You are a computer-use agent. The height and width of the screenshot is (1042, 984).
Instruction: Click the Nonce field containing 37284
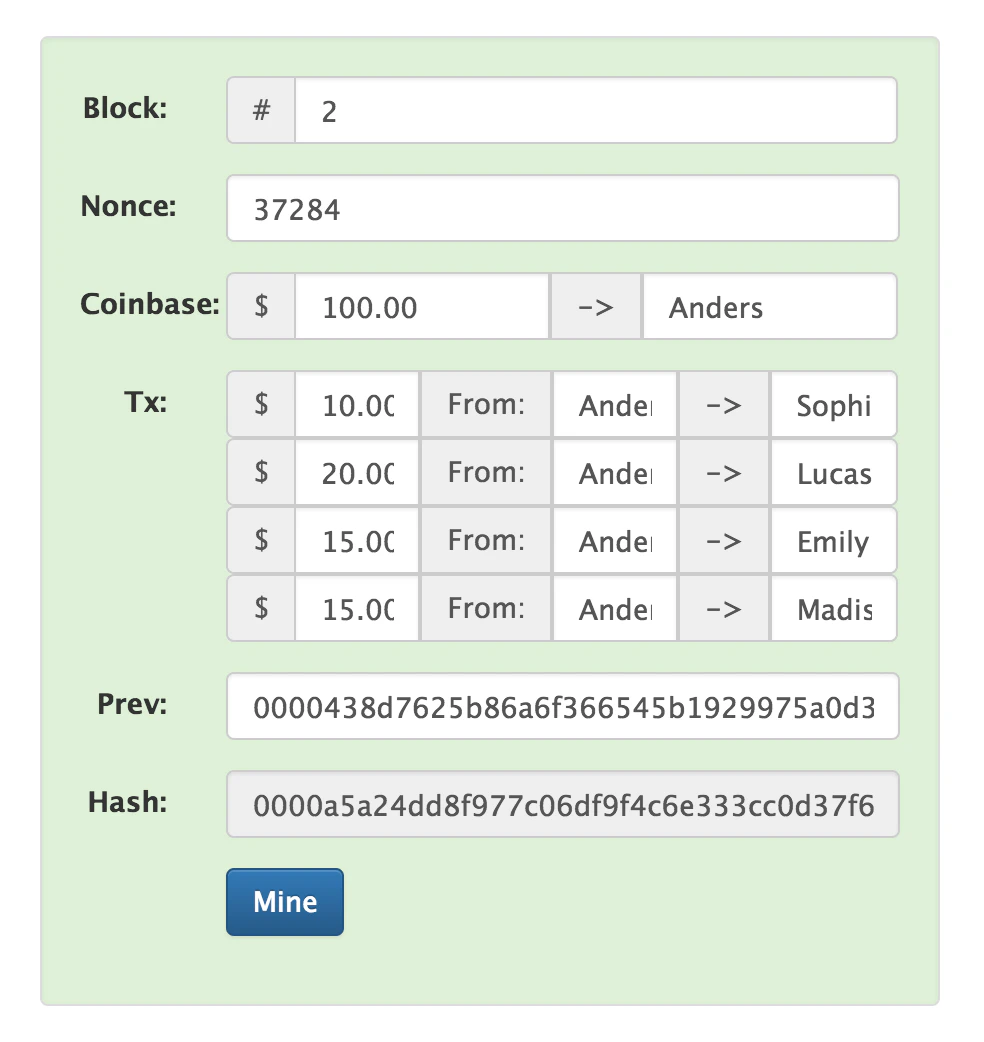[561, 208]
